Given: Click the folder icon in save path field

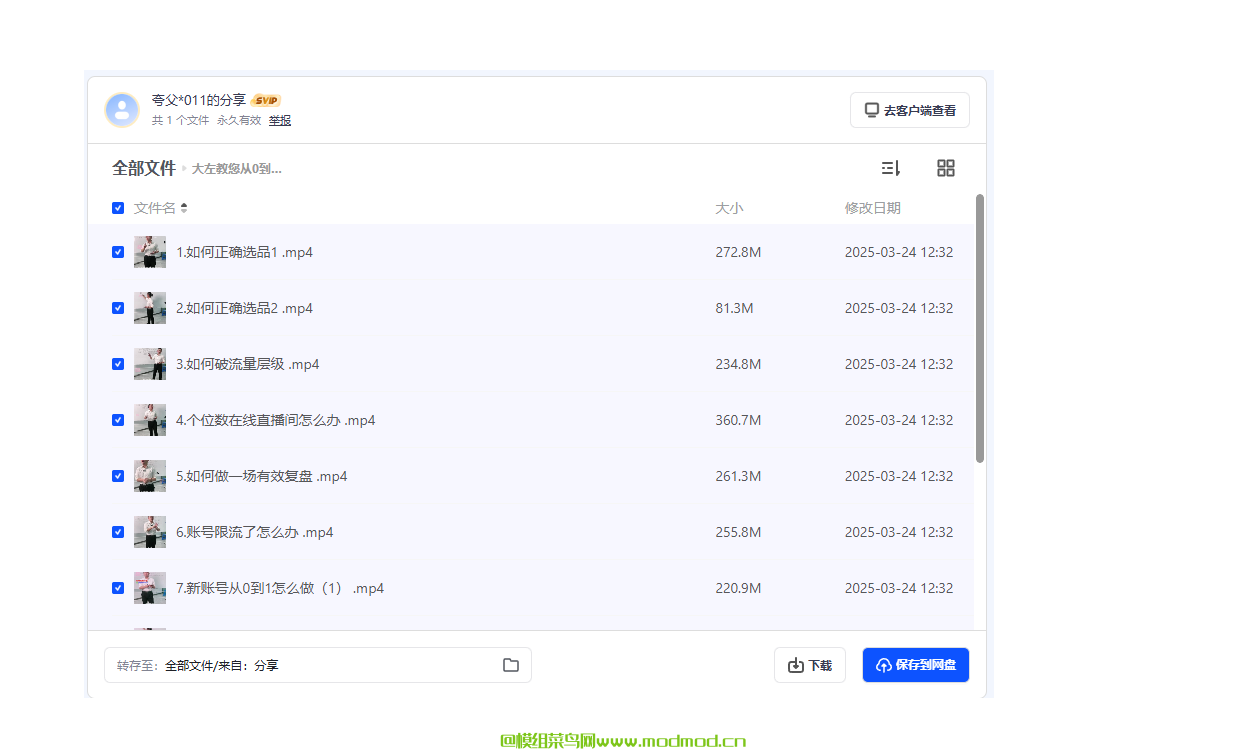Looking at the screenshot, I should (511, 665).
